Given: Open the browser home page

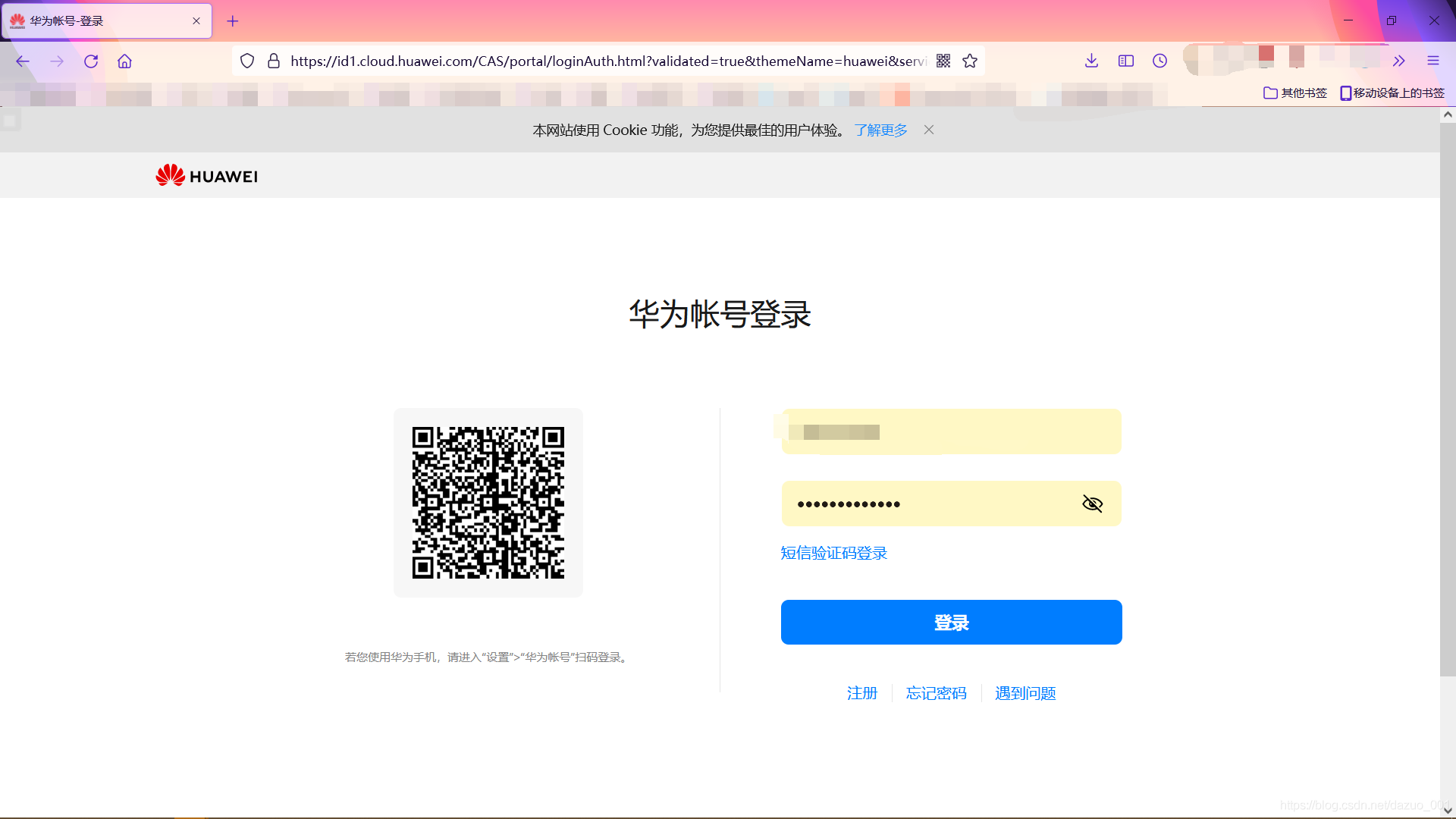Looking at the screenshot, I should [124, 61].
